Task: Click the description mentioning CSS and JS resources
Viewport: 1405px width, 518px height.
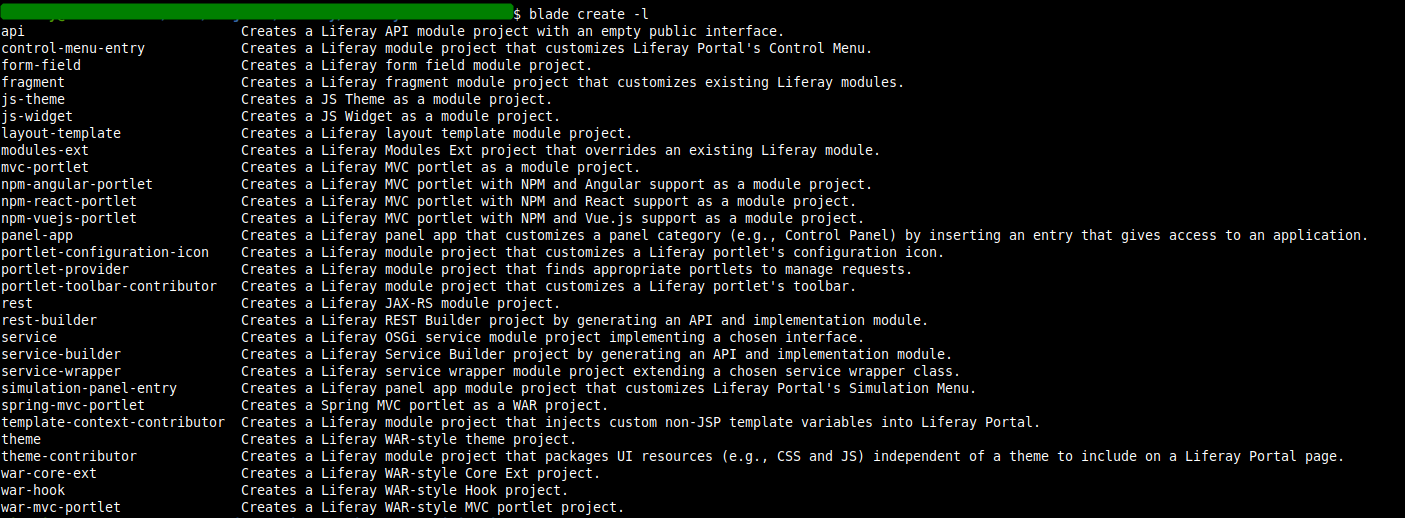Action: 793,456
